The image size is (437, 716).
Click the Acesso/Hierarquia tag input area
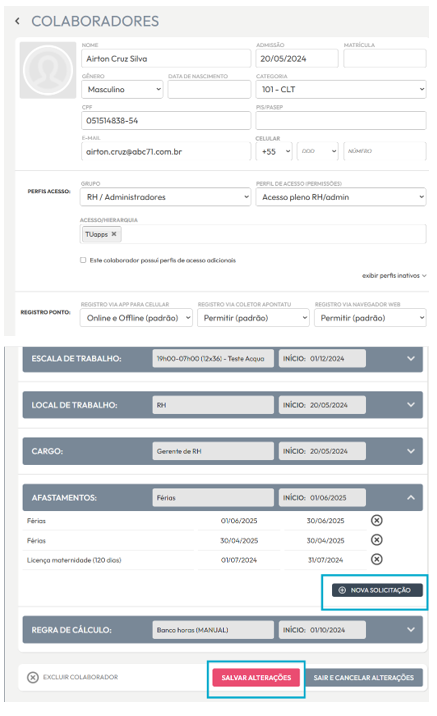click(253, 234)
